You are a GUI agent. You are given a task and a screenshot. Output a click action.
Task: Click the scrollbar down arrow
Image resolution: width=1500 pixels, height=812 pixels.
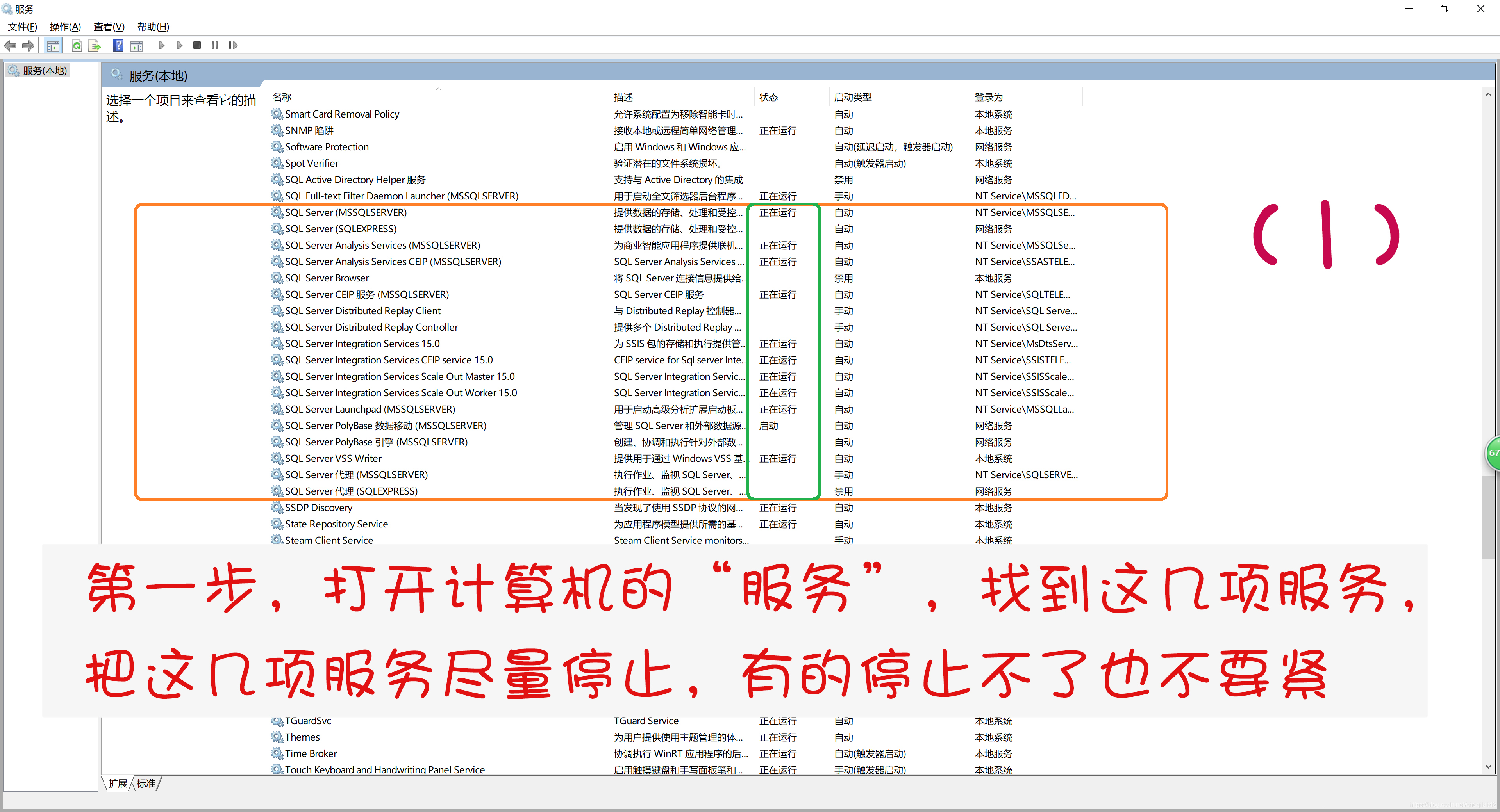[x=1488, y=767]
